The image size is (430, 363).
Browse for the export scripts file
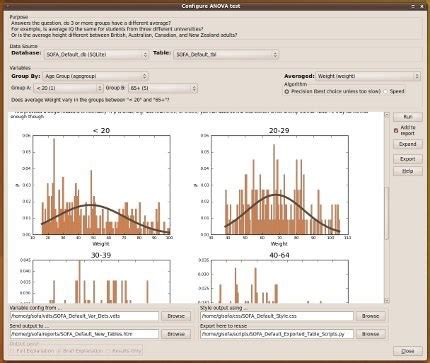point(370,334)
